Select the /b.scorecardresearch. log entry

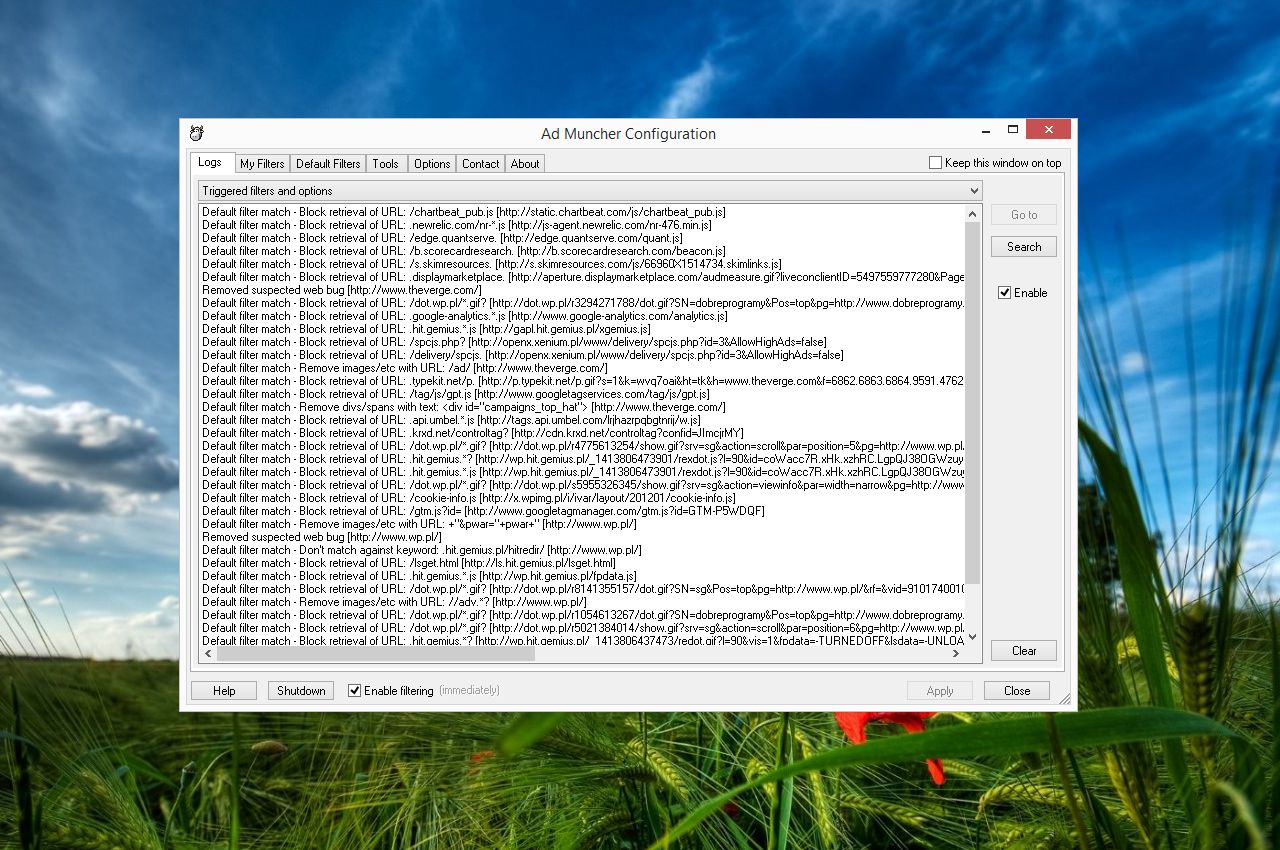click(464, 251)
